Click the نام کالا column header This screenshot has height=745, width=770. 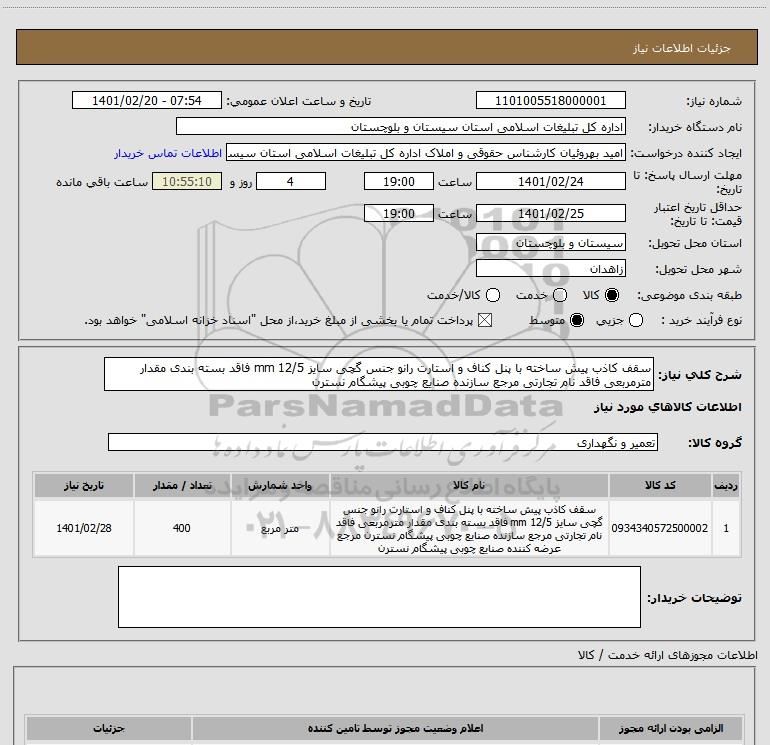(469, 486)
